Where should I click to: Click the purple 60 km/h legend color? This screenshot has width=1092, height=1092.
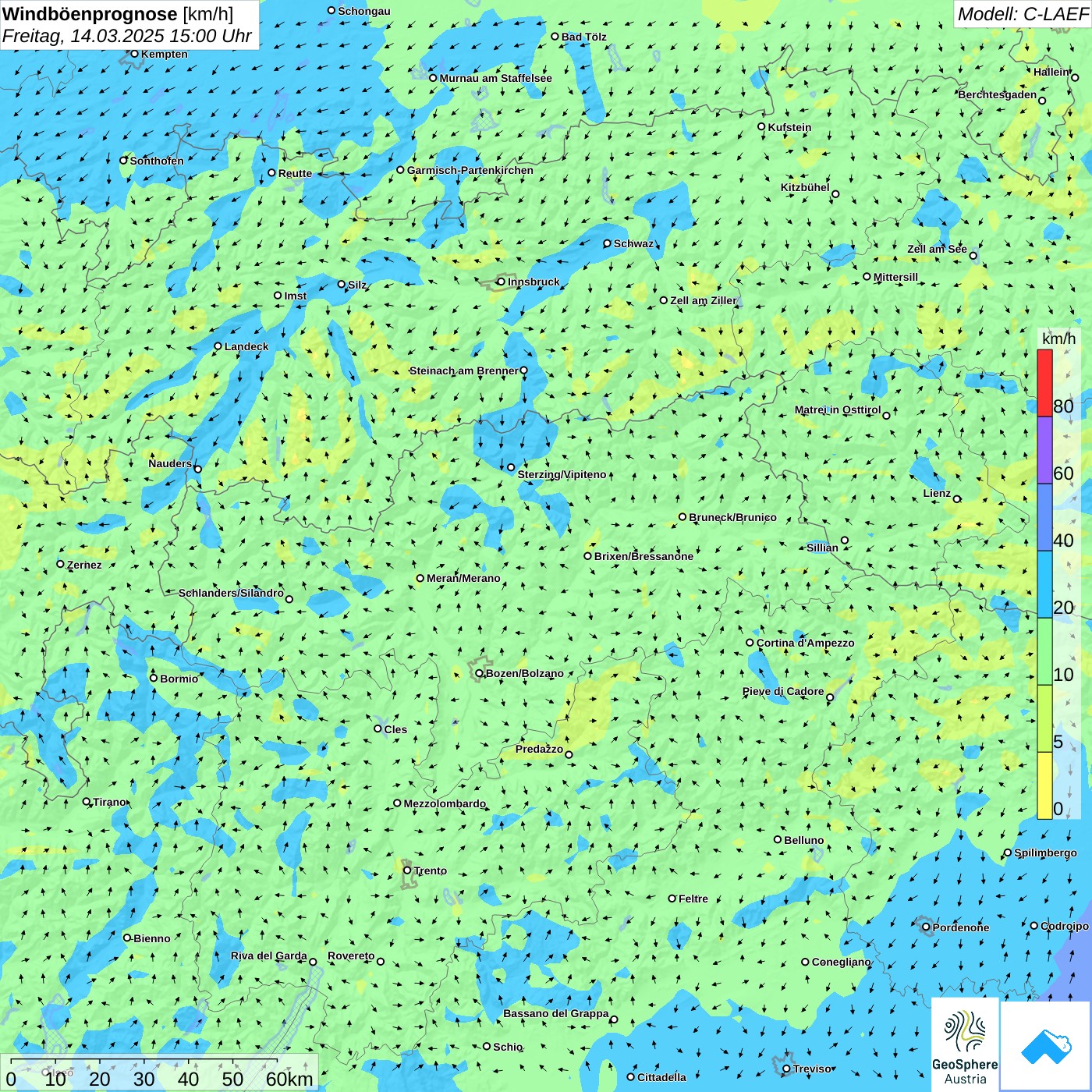click(1044, 450)
